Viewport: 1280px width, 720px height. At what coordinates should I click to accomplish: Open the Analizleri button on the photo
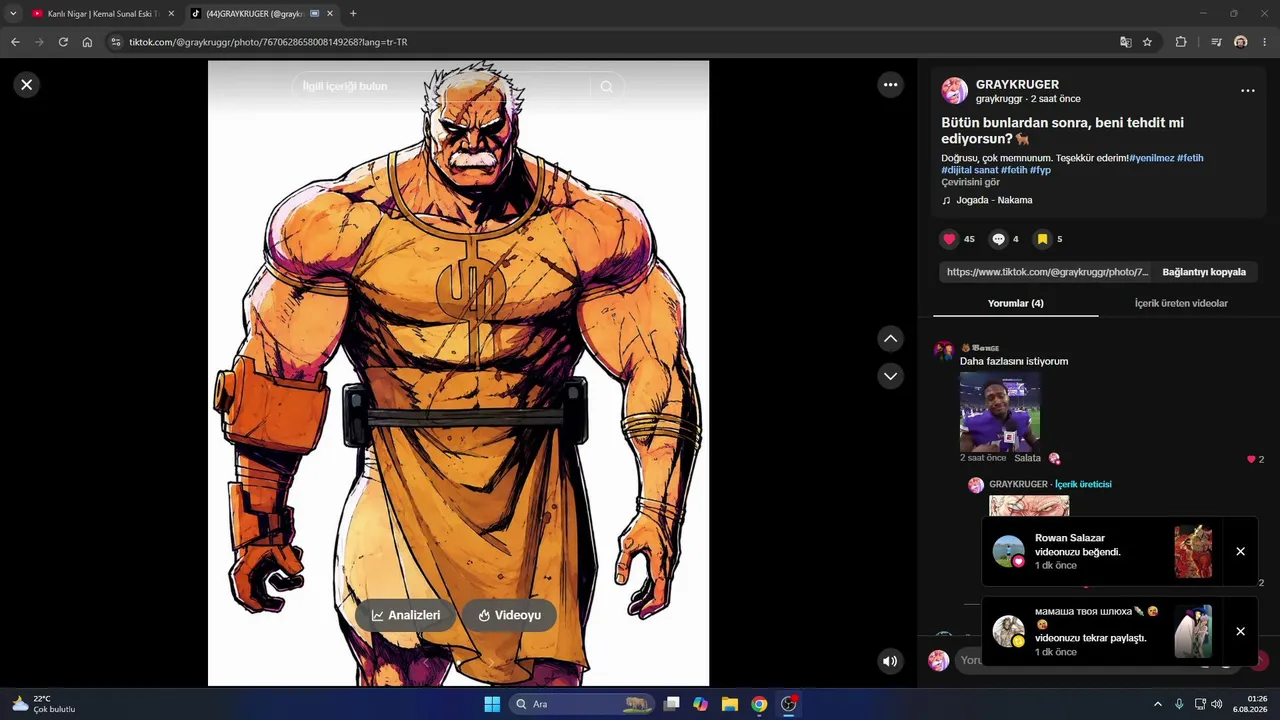pos(406,615)
